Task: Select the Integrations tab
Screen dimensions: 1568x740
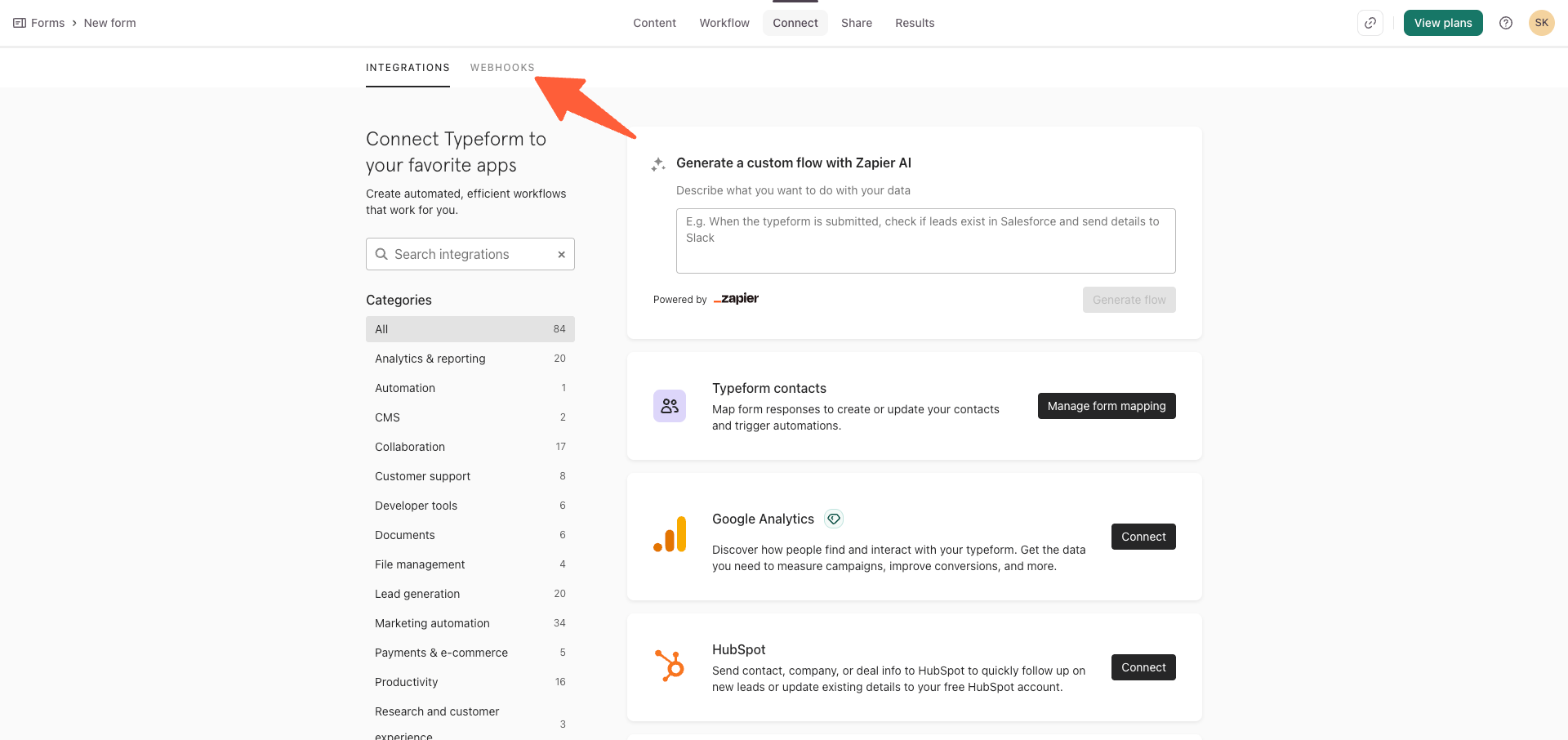Action: tap(408, 68)
